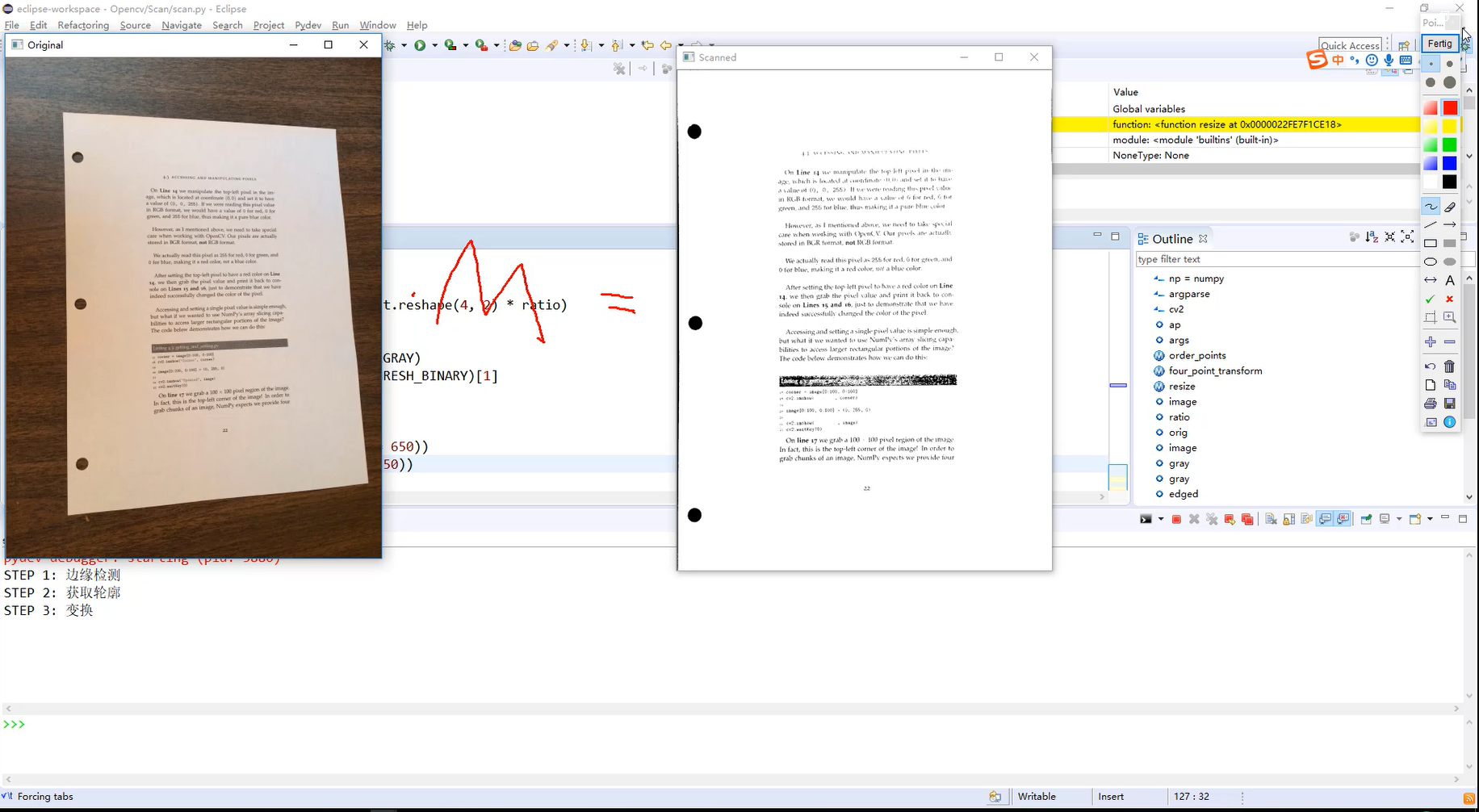Click the Run with Coverage icon

450,45
